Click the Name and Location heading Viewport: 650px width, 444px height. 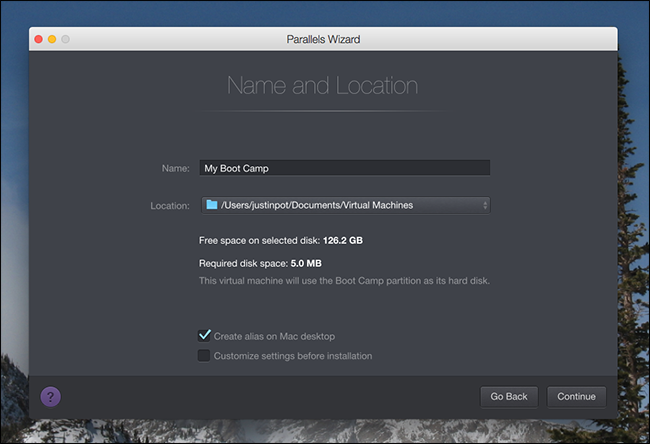point(323,85)
